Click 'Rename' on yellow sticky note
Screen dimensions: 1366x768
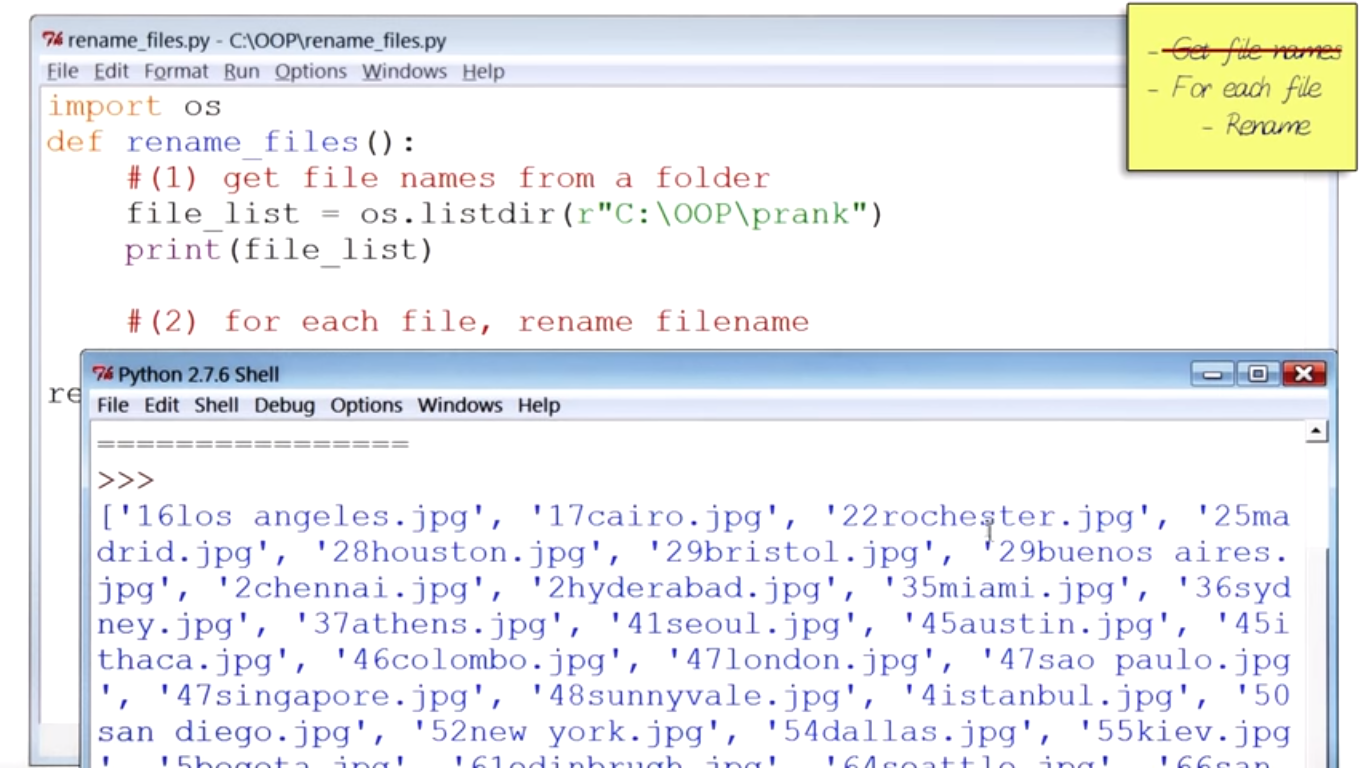click(1268, 126)
